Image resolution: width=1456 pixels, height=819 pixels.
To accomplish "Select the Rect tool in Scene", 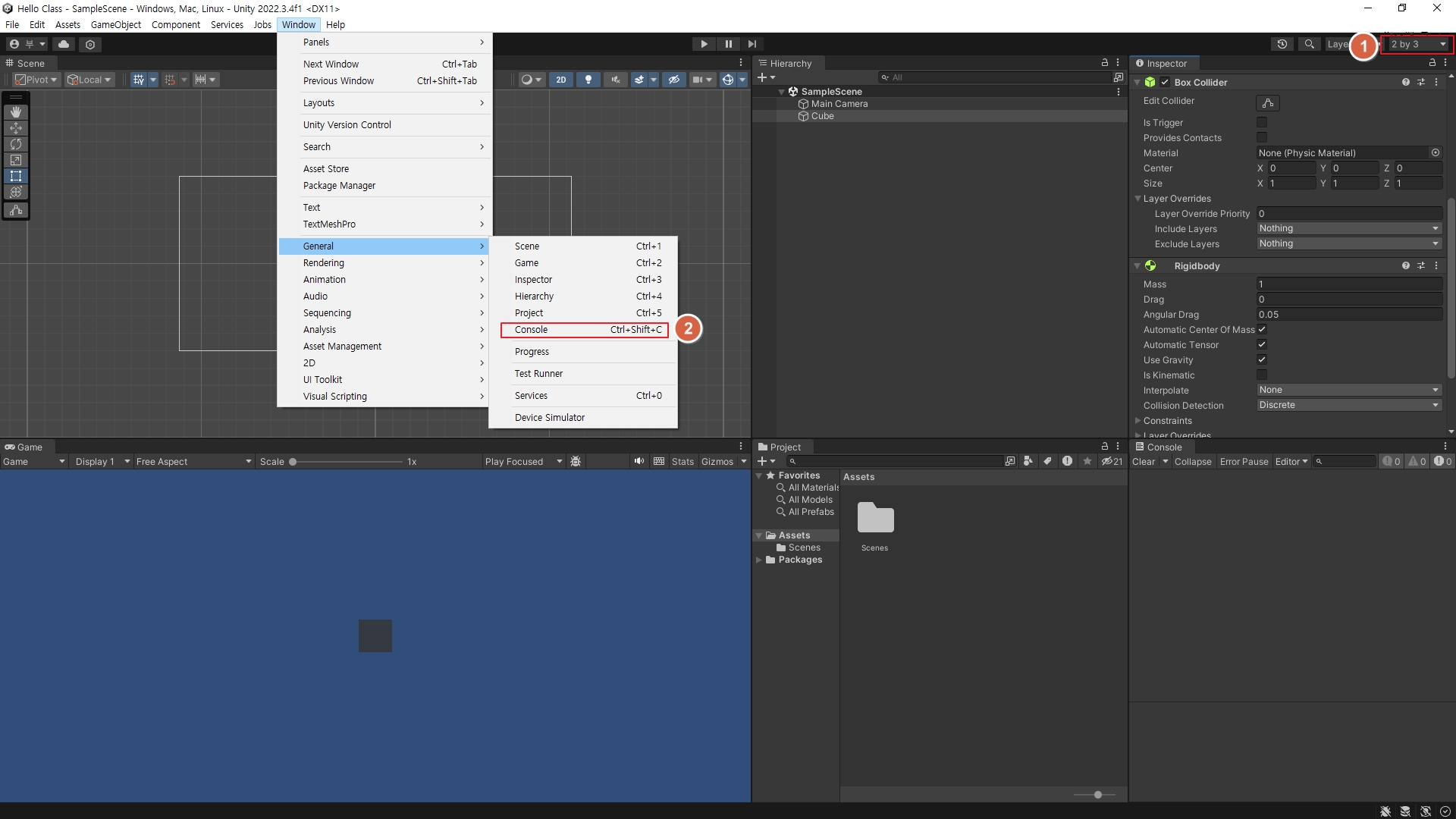I will (x=16, y=176).
